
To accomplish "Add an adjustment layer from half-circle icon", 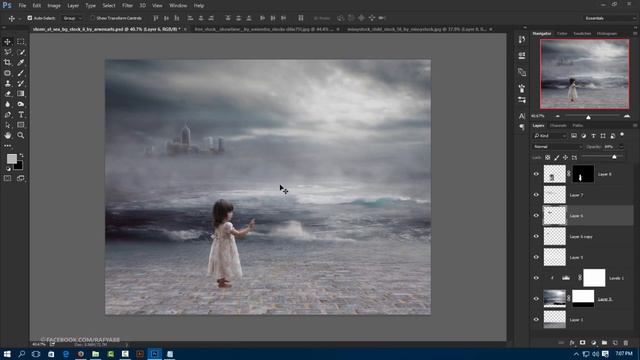I will pyautogui.click(x=593, y=343).
